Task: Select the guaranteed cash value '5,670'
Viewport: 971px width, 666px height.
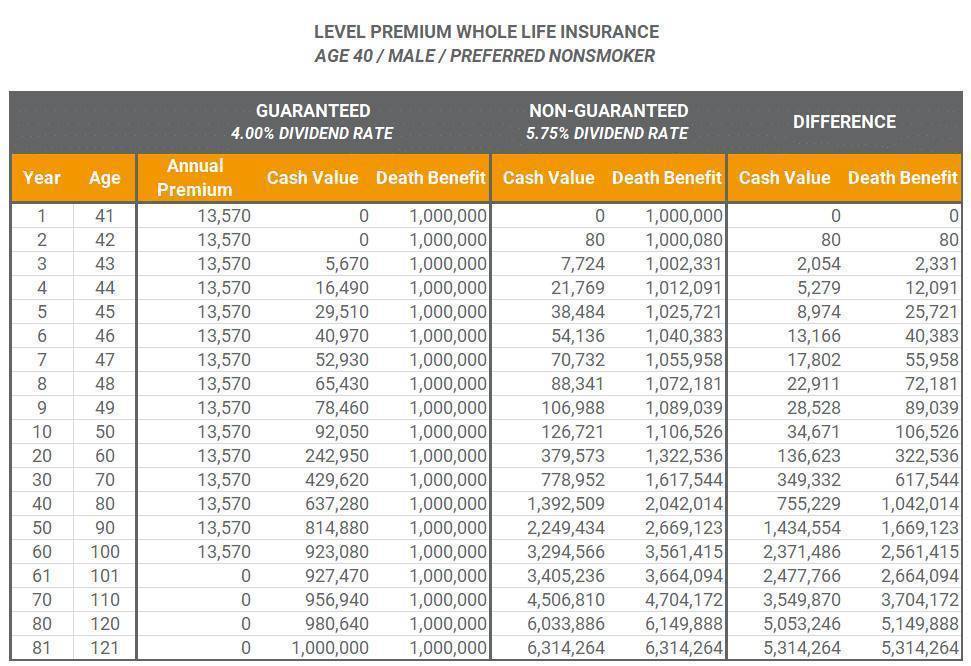Action: click(x=347, y=264)
